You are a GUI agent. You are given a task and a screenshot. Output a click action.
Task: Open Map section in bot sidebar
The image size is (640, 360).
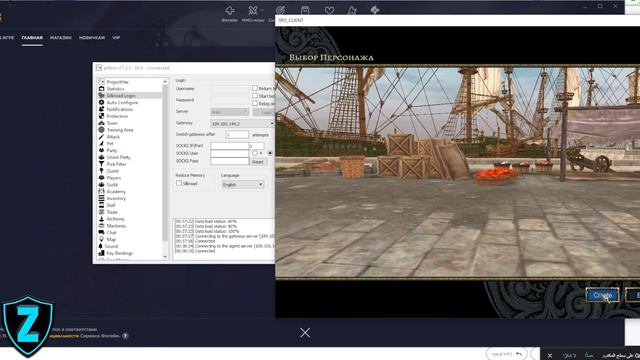111,240
